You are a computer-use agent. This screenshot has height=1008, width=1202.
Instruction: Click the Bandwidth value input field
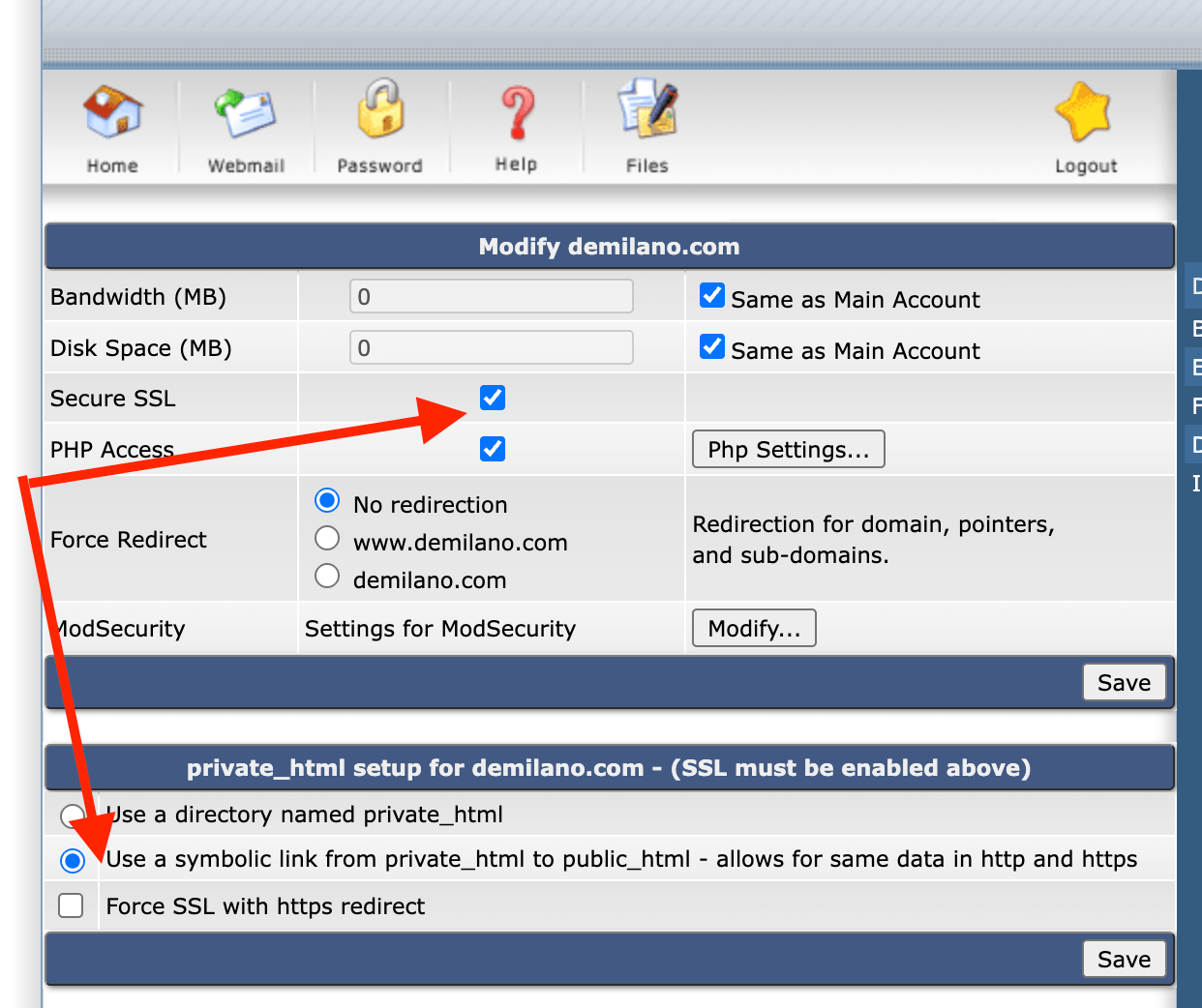(491, 295)
